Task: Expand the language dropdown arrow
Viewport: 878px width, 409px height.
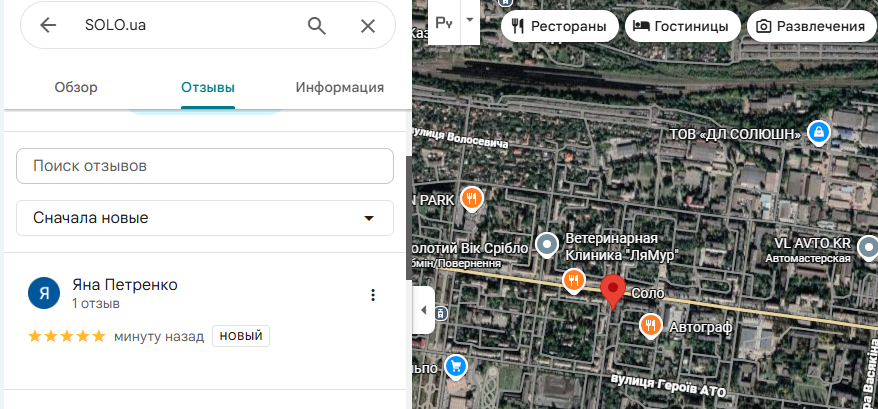Action: [470, 20]
